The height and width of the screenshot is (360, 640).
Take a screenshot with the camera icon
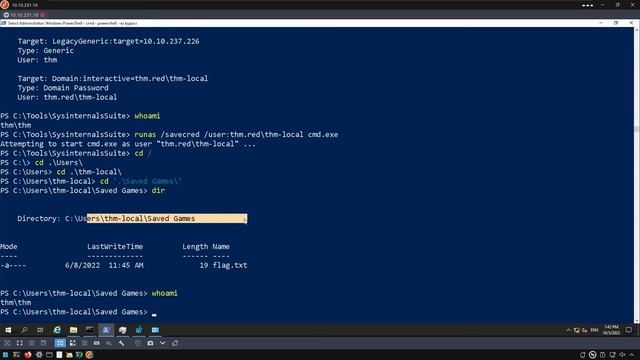click(150, 343)
